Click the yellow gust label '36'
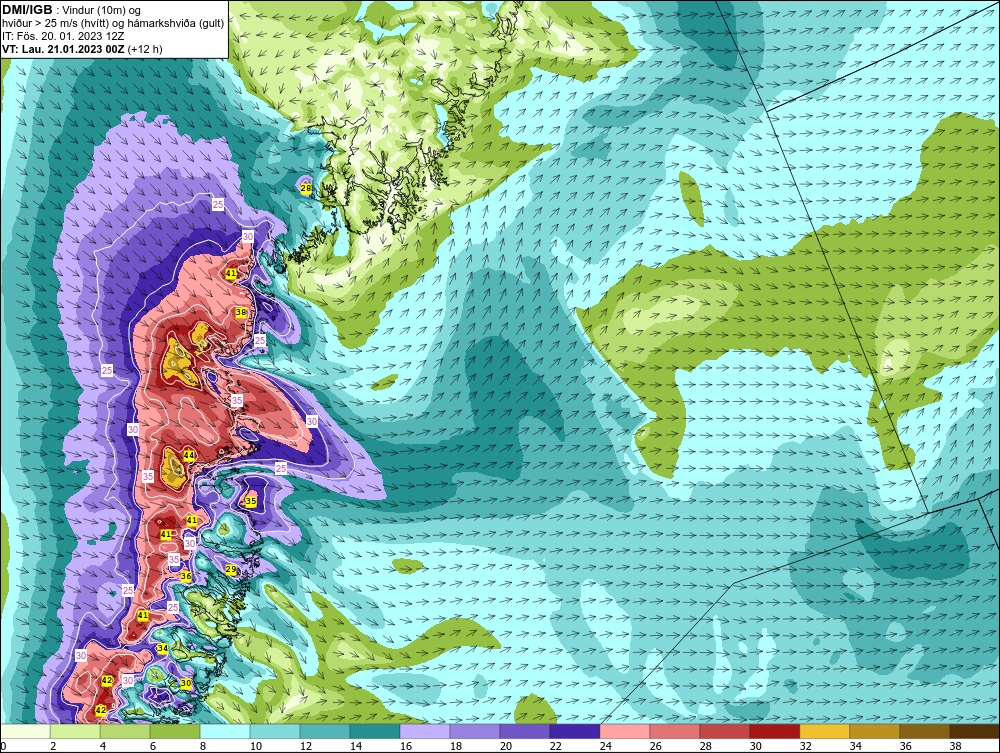The width and height of the screenshot is (1000, 753). click(186, 576)
